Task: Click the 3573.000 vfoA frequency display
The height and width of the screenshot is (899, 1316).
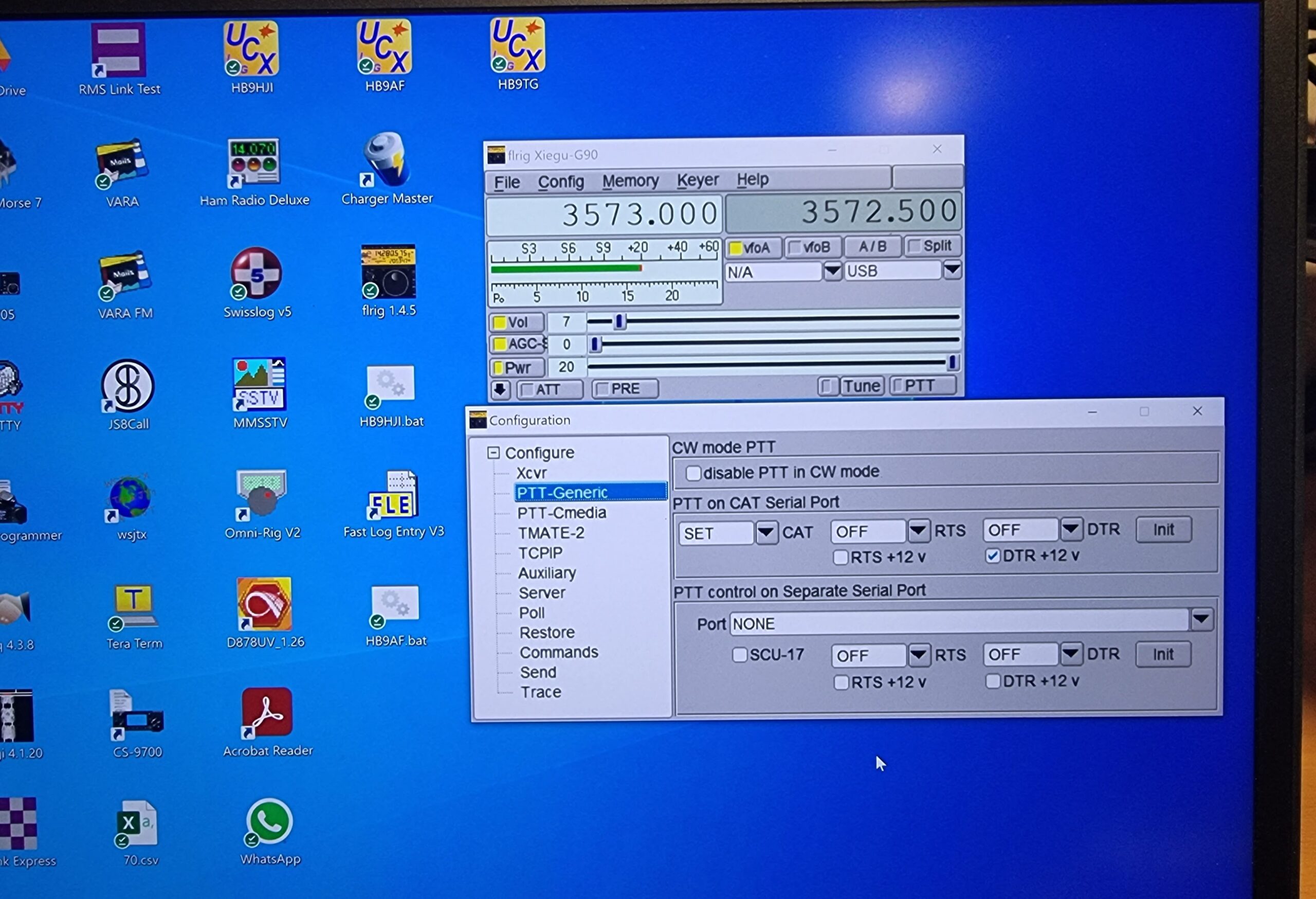Action: tap(604, 215)
